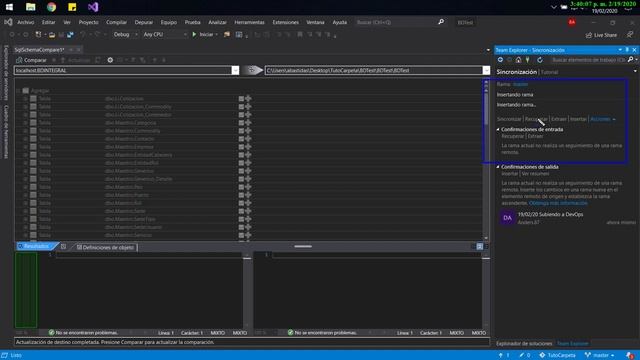Click the Insertar link next to Extraer
The width and height of the screenshot is (640, 360).
(x=578, y=119)
